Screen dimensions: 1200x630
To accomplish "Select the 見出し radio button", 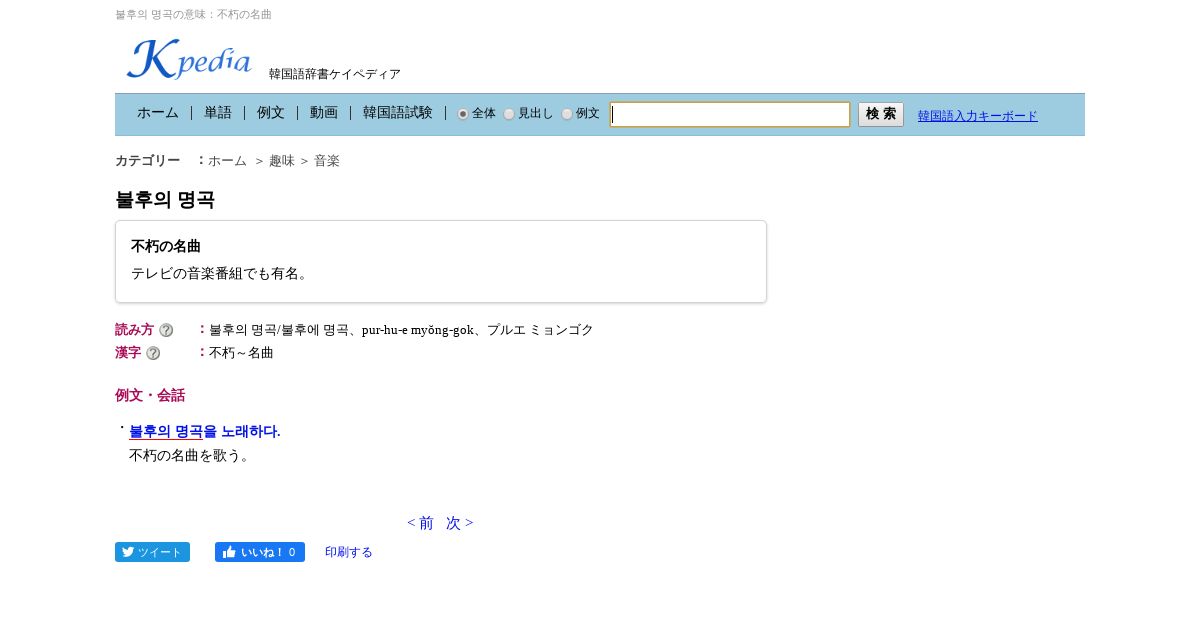I will pyautogui.click(x=509, y=114).
